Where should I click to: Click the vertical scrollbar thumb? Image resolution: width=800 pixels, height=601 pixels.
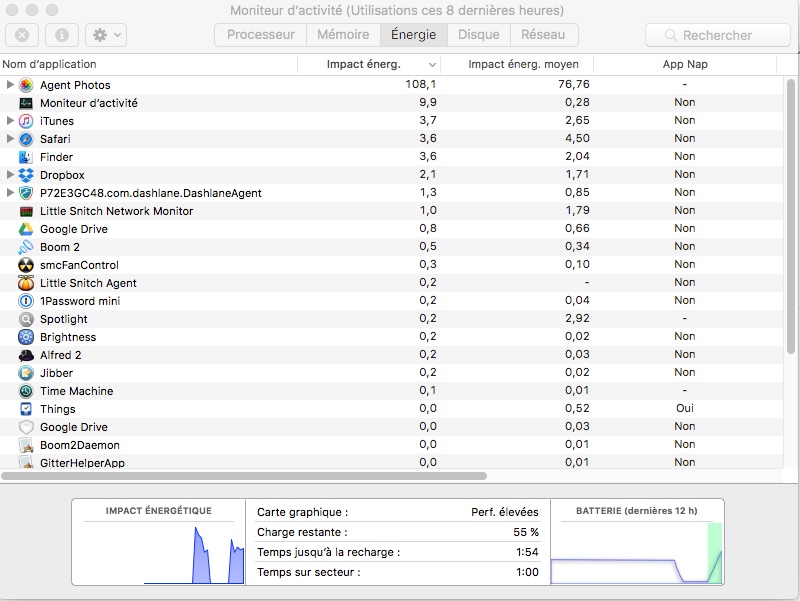click(x=790, y=216)
